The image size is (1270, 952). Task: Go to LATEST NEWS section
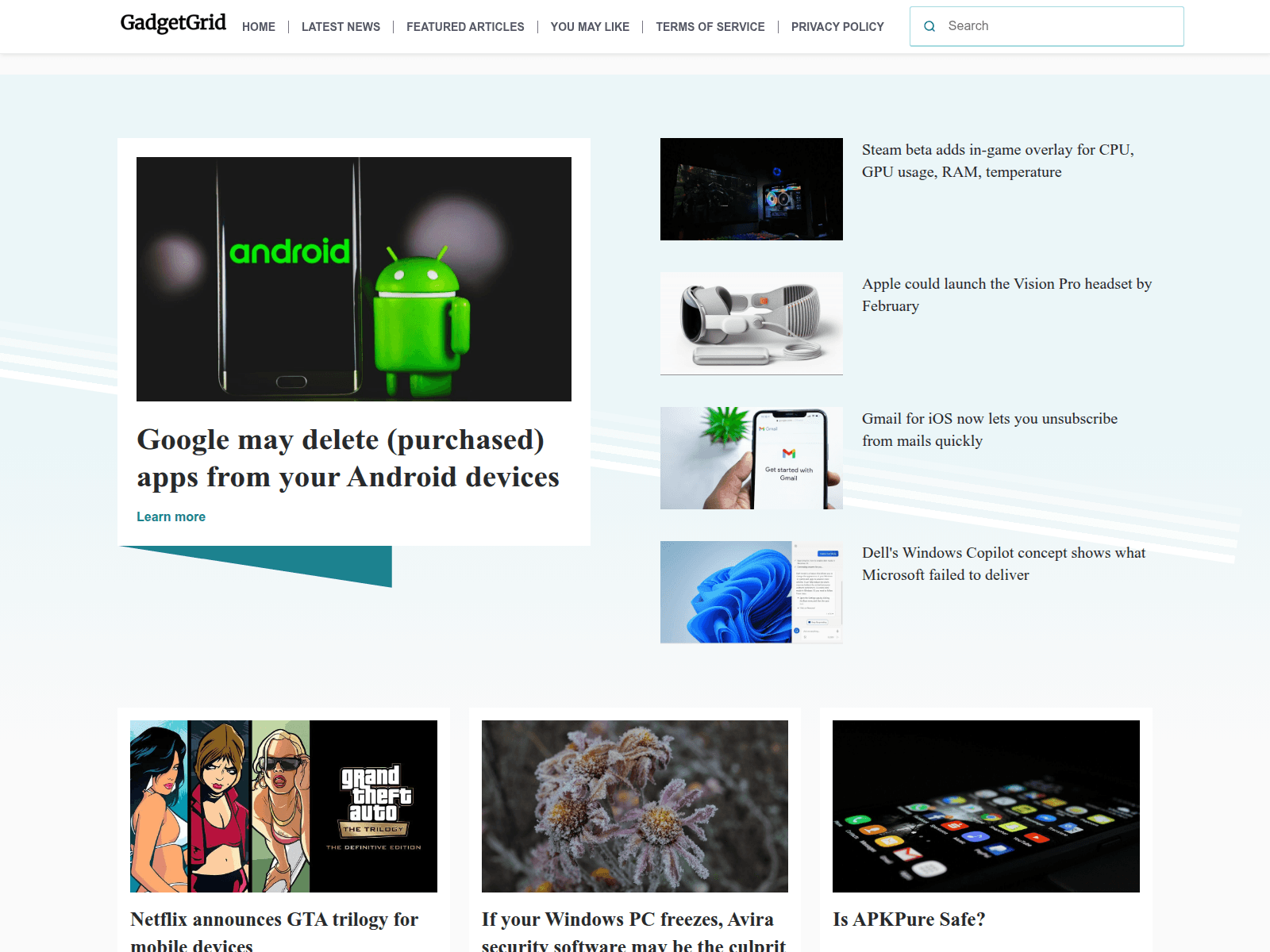(341, 27)
